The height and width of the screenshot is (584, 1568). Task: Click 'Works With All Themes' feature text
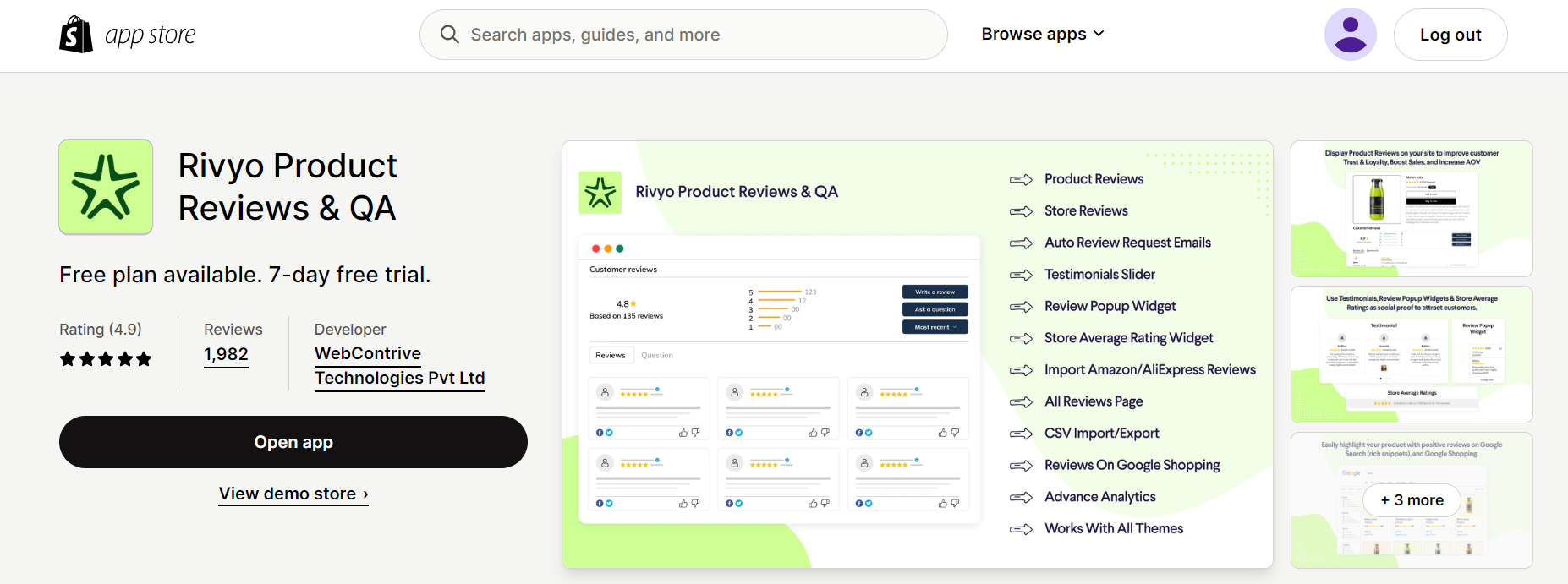coord(1114,529)
